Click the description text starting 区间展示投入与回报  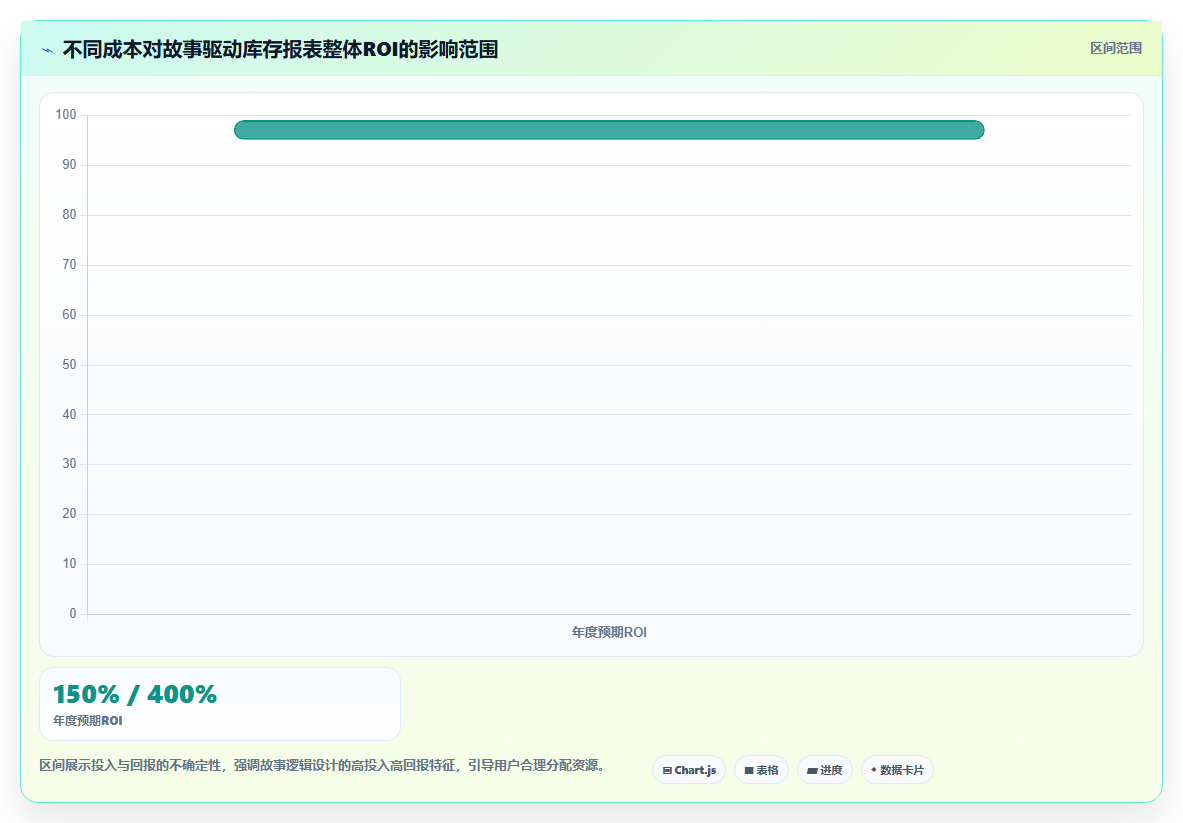tap(322, 766)
